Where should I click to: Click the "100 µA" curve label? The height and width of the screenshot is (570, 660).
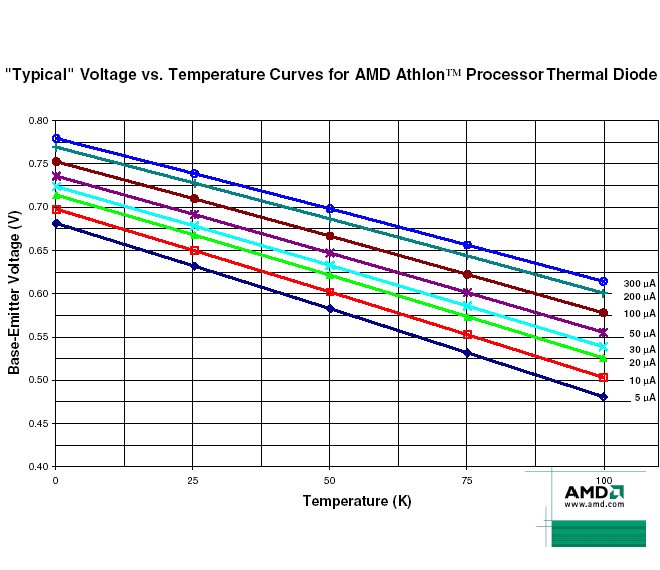coord(639,314)
